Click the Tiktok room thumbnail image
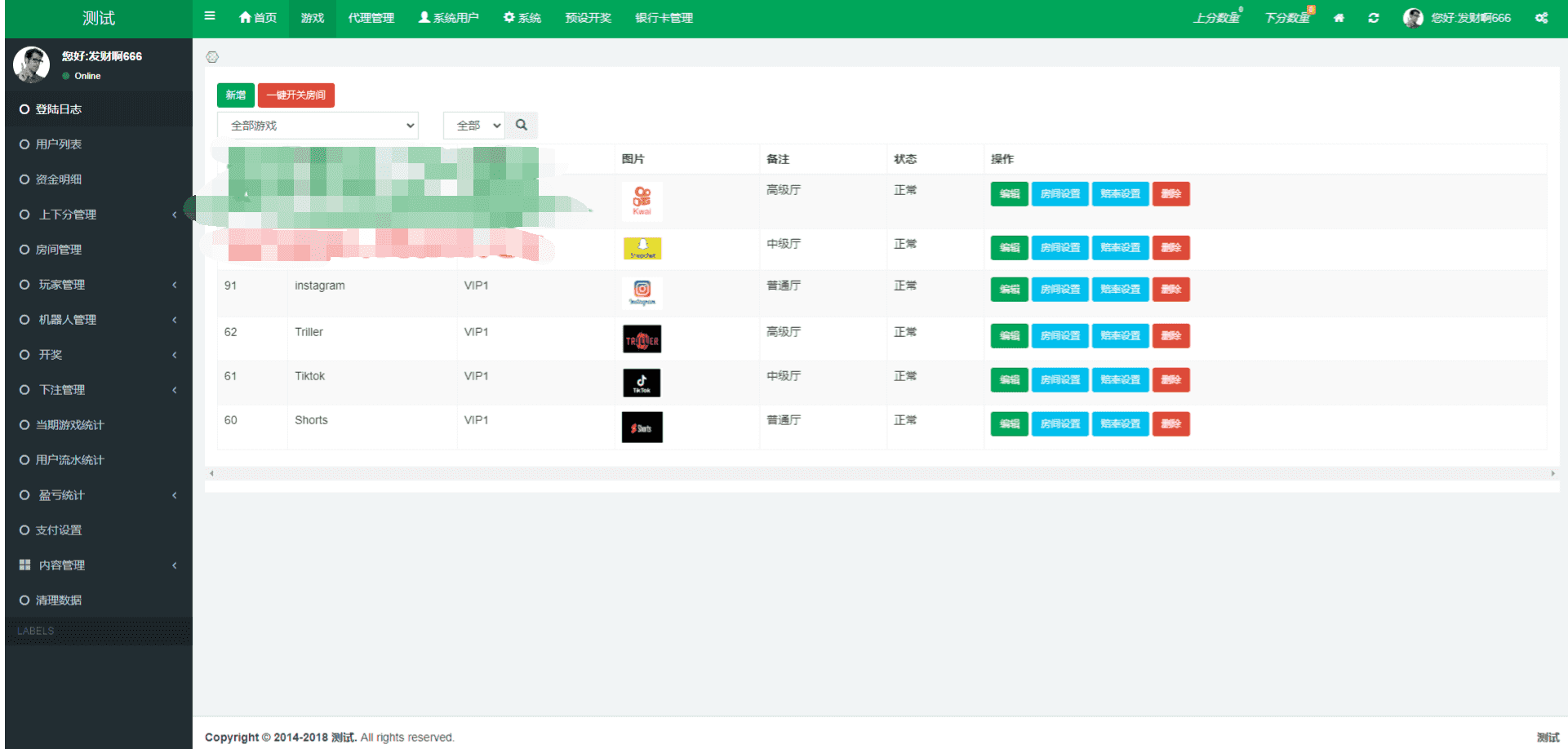Viewport: 1568px width, 749px height. (642, 383)
